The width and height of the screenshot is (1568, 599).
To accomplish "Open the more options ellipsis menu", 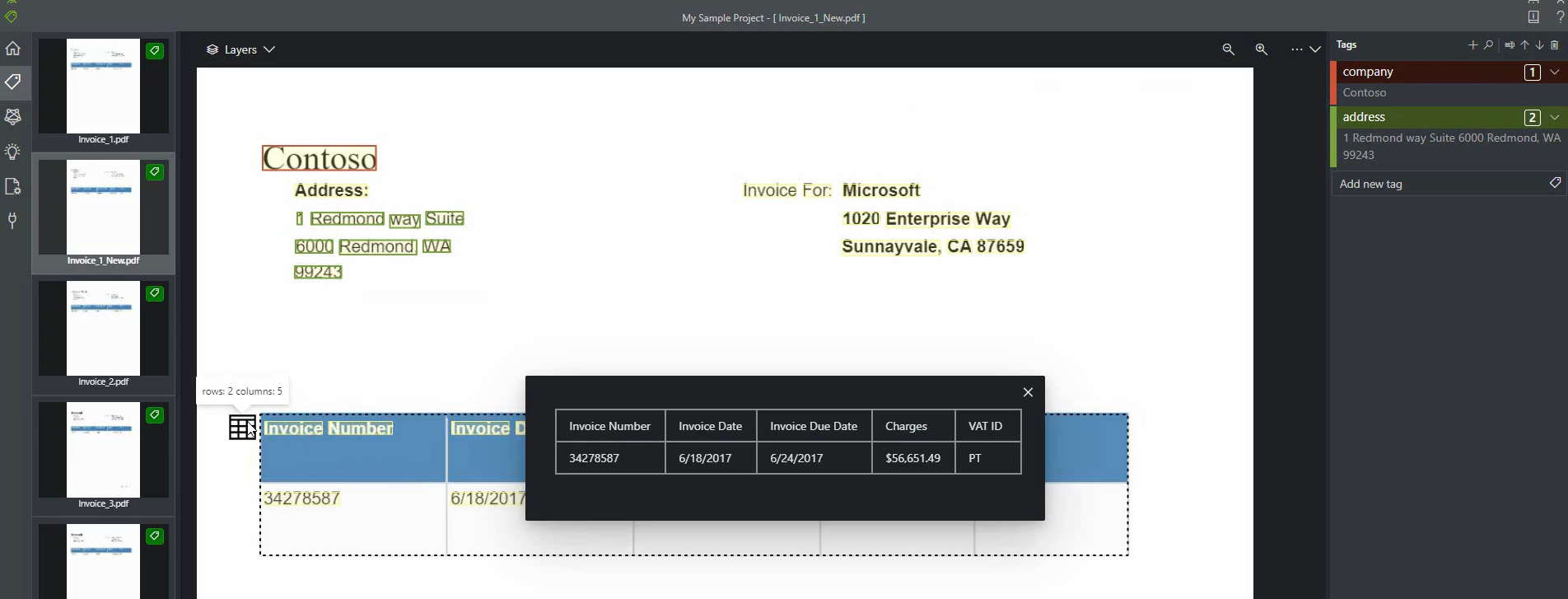I will 1297,49.
